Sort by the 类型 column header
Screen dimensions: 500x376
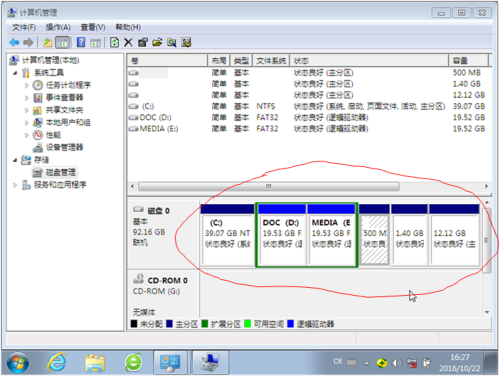[x=241, y=61]
